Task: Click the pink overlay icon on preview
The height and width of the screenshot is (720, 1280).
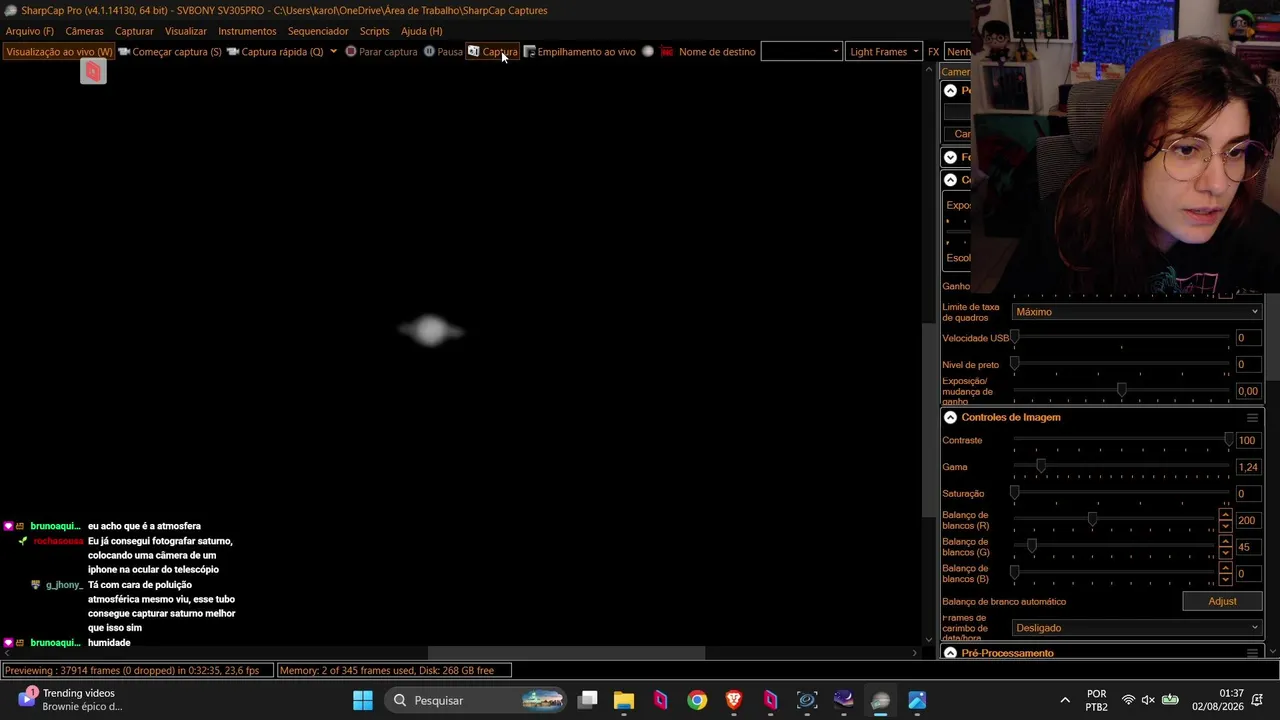Action: pos(93,71)
